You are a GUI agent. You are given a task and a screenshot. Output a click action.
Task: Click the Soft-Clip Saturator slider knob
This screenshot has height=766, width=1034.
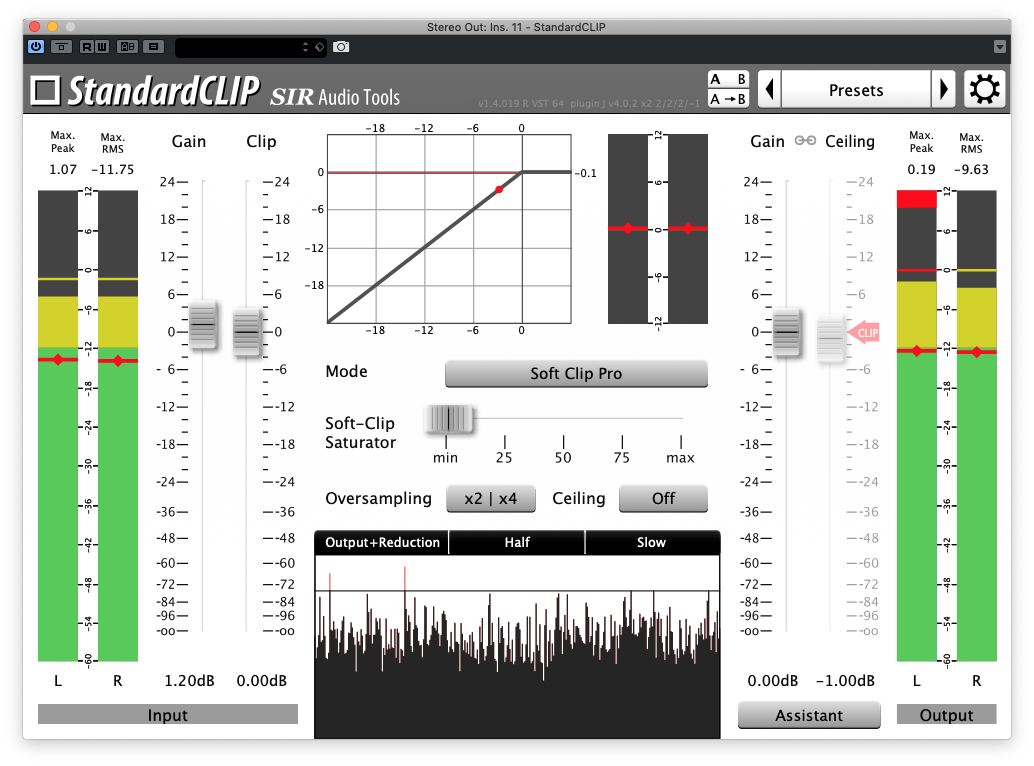448,419
